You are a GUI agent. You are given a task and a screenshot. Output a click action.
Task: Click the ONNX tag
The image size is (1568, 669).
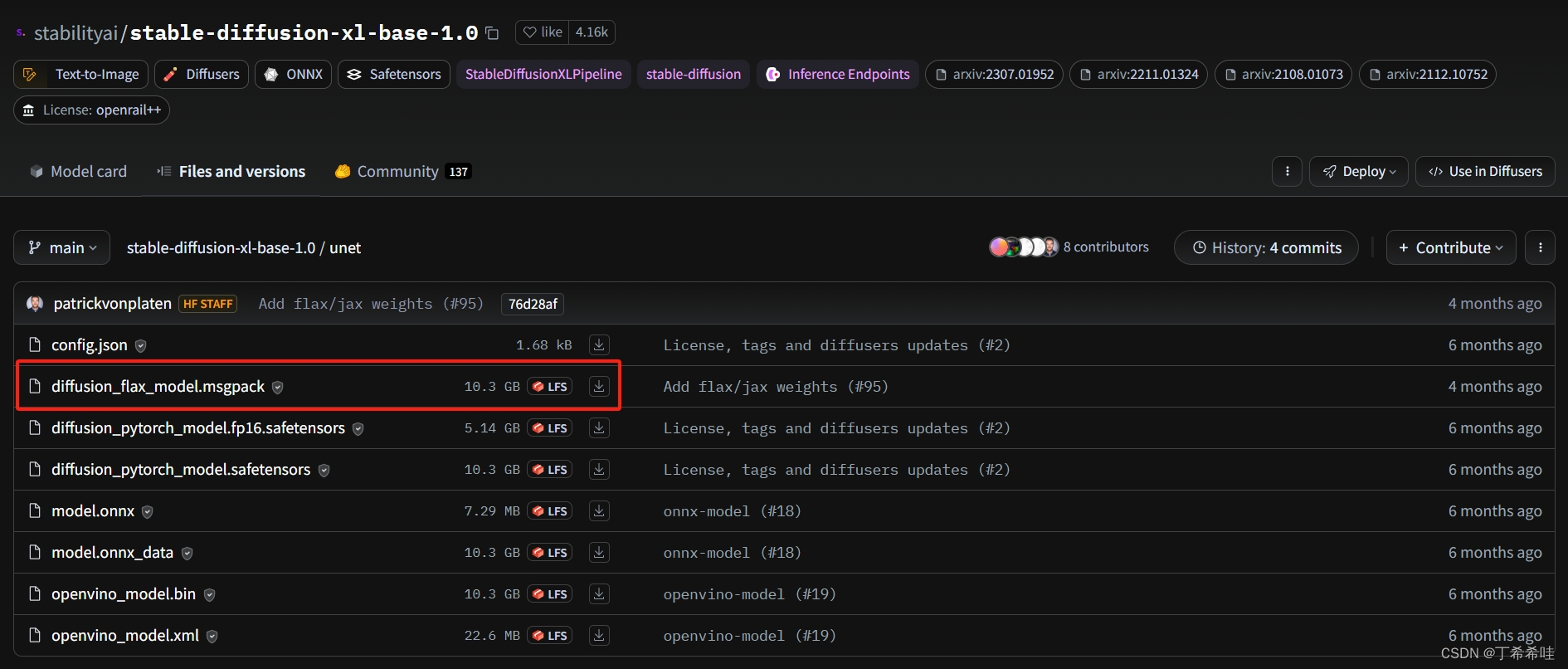coord(294,74)
